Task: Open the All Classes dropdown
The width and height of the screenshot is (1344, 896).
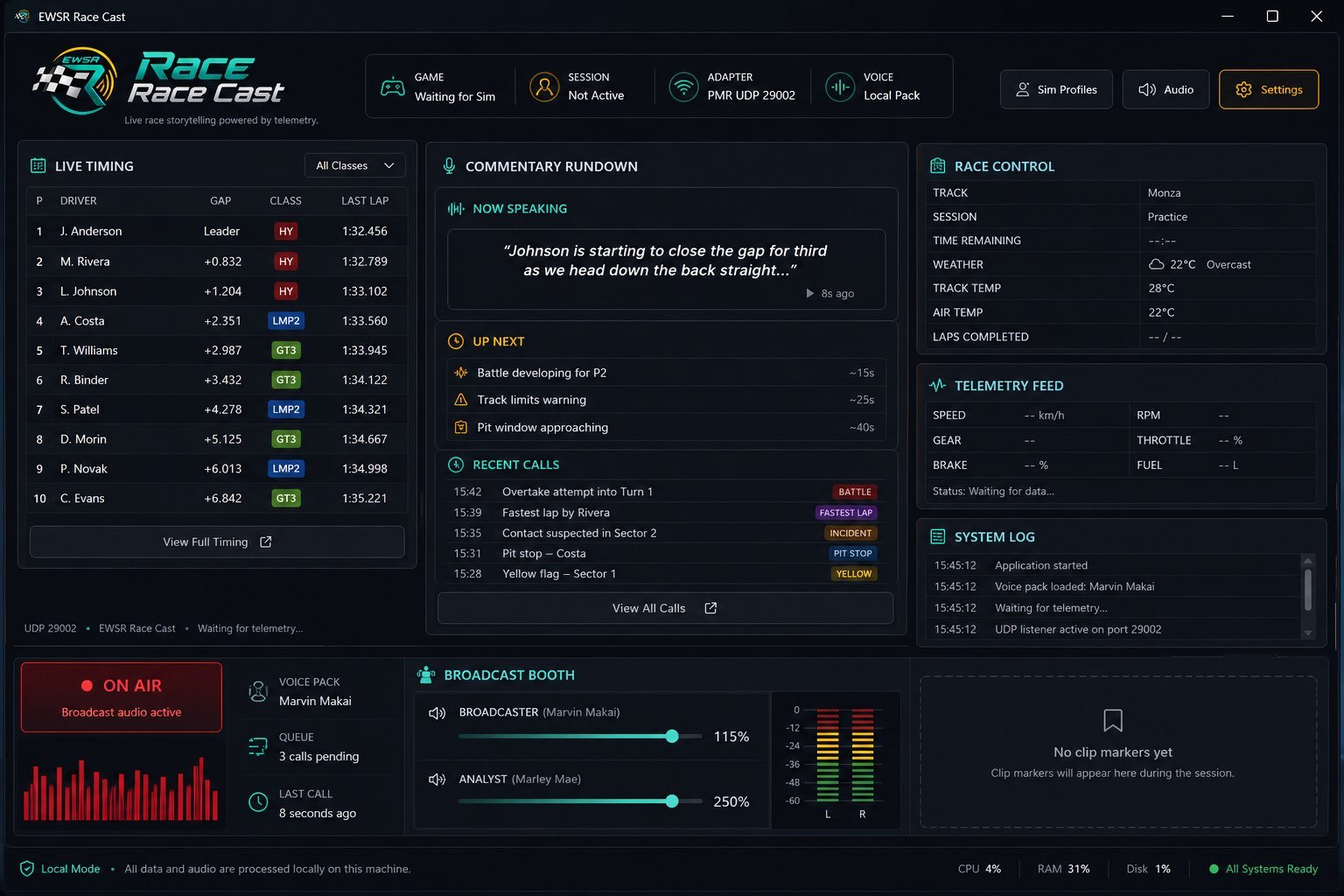Action: pos(355,165)
